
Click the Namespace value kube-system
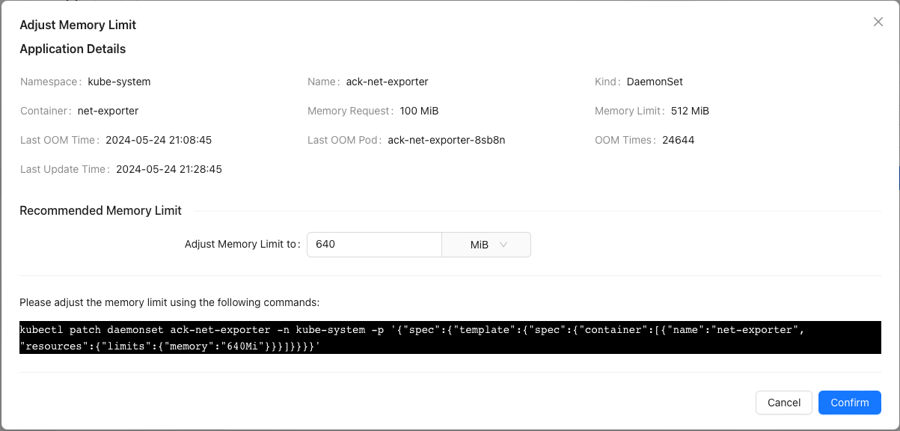(x=119, y=81)
